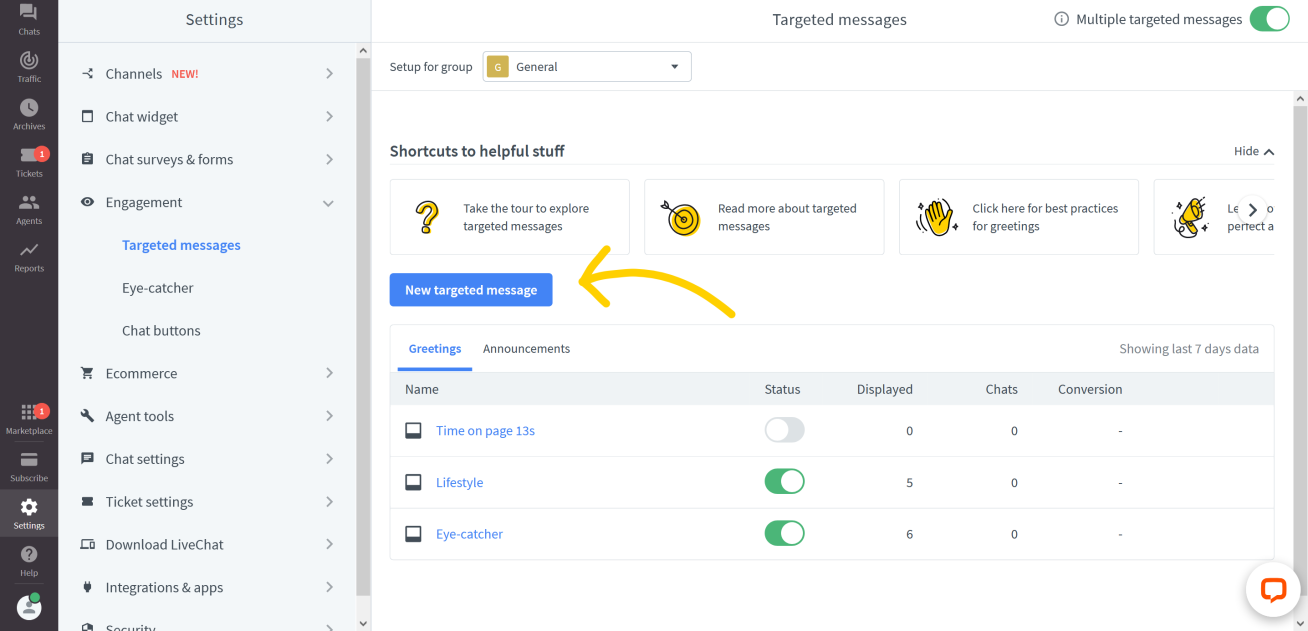This screenshot has width=1308, height=631.
Task: Disable the Lifestyle greeting toggle
Action: click(x=784, y=482)
